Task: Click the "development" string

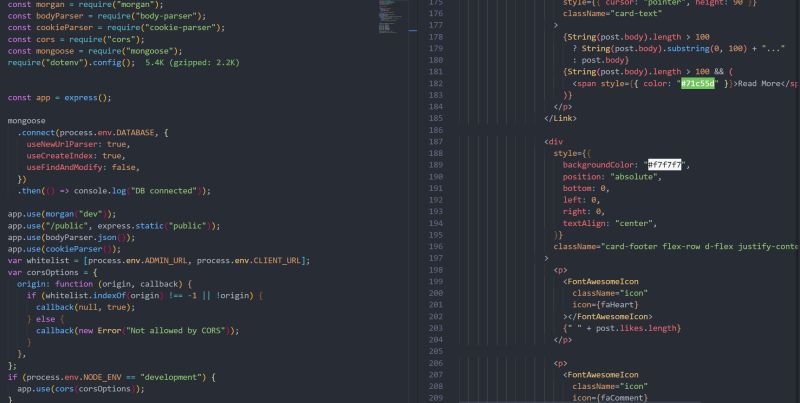Action: [171, 377]
